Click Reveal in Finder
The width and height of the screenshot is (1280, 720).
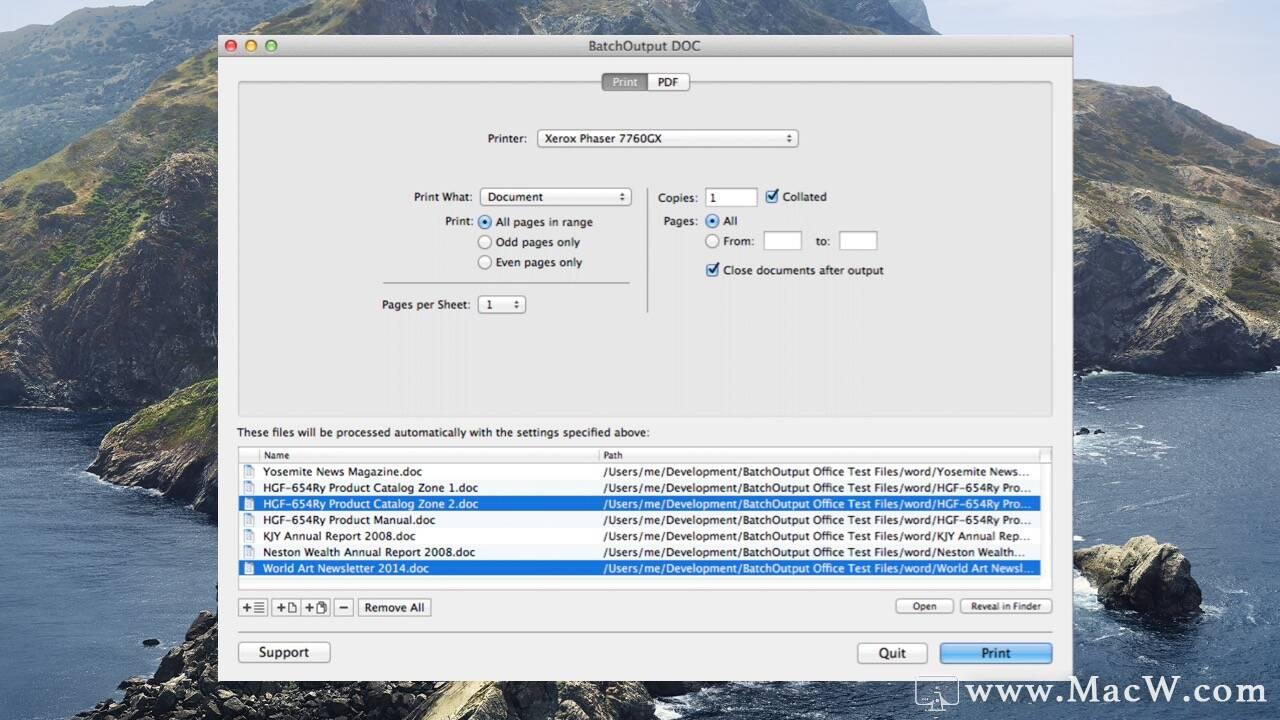click(1005, 605)
